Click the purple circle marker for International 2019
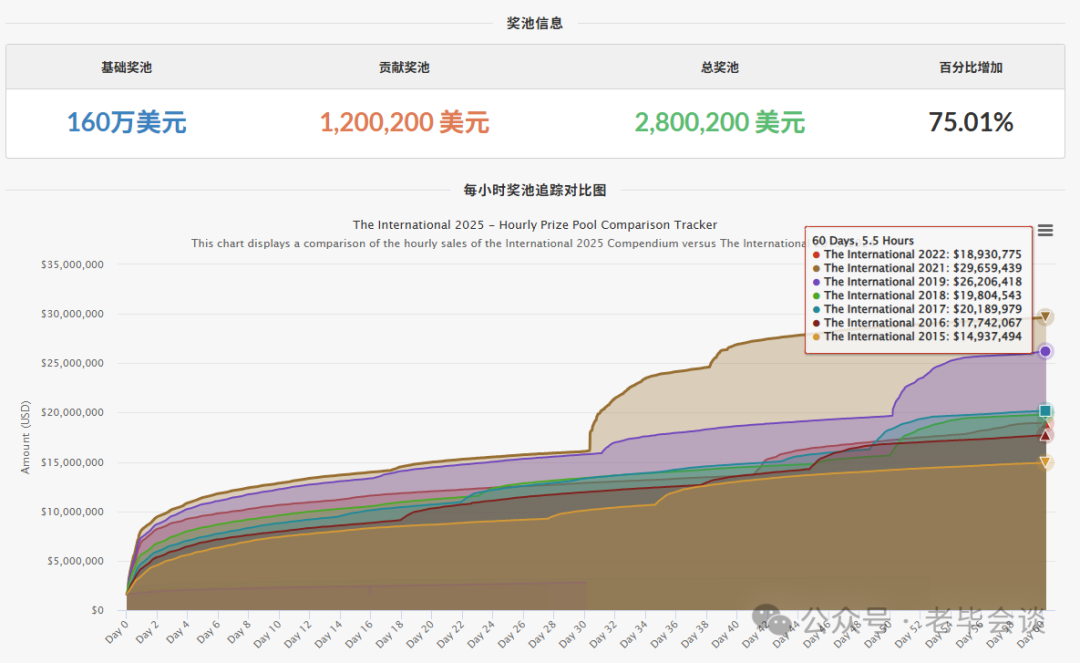The width and height of the screenshot is (1080, 663). tap(1045, 352)
